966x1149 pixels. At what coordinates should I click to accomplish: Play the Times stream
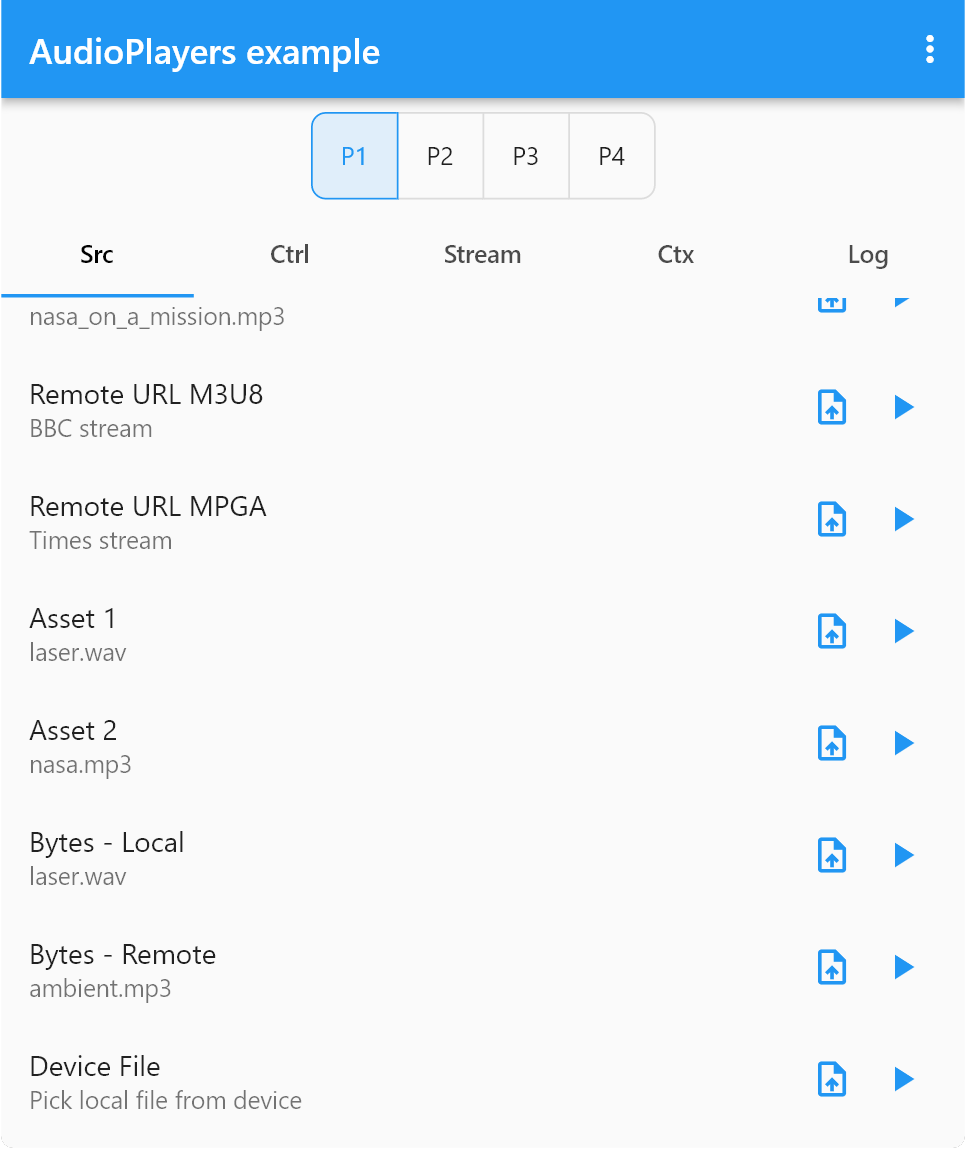point(903,519)
